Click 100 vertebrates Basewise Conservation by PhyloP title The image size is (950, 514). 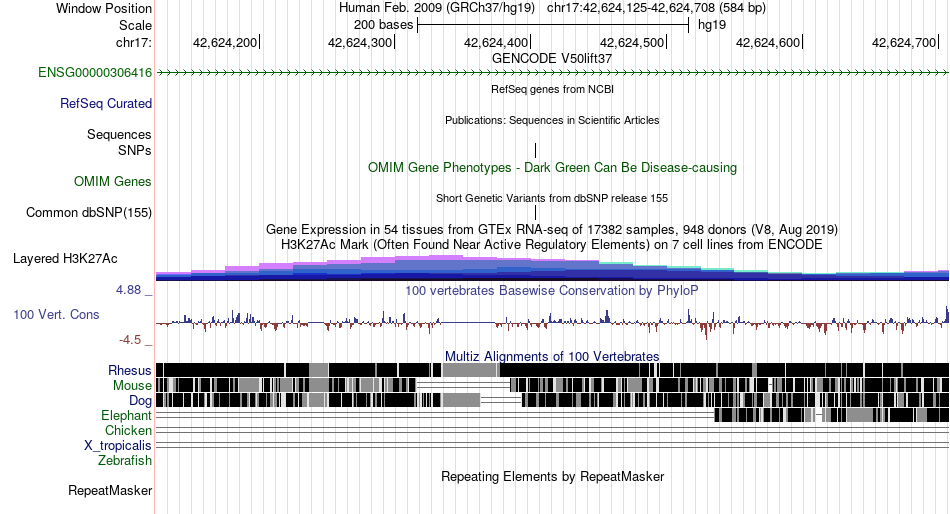552,290
